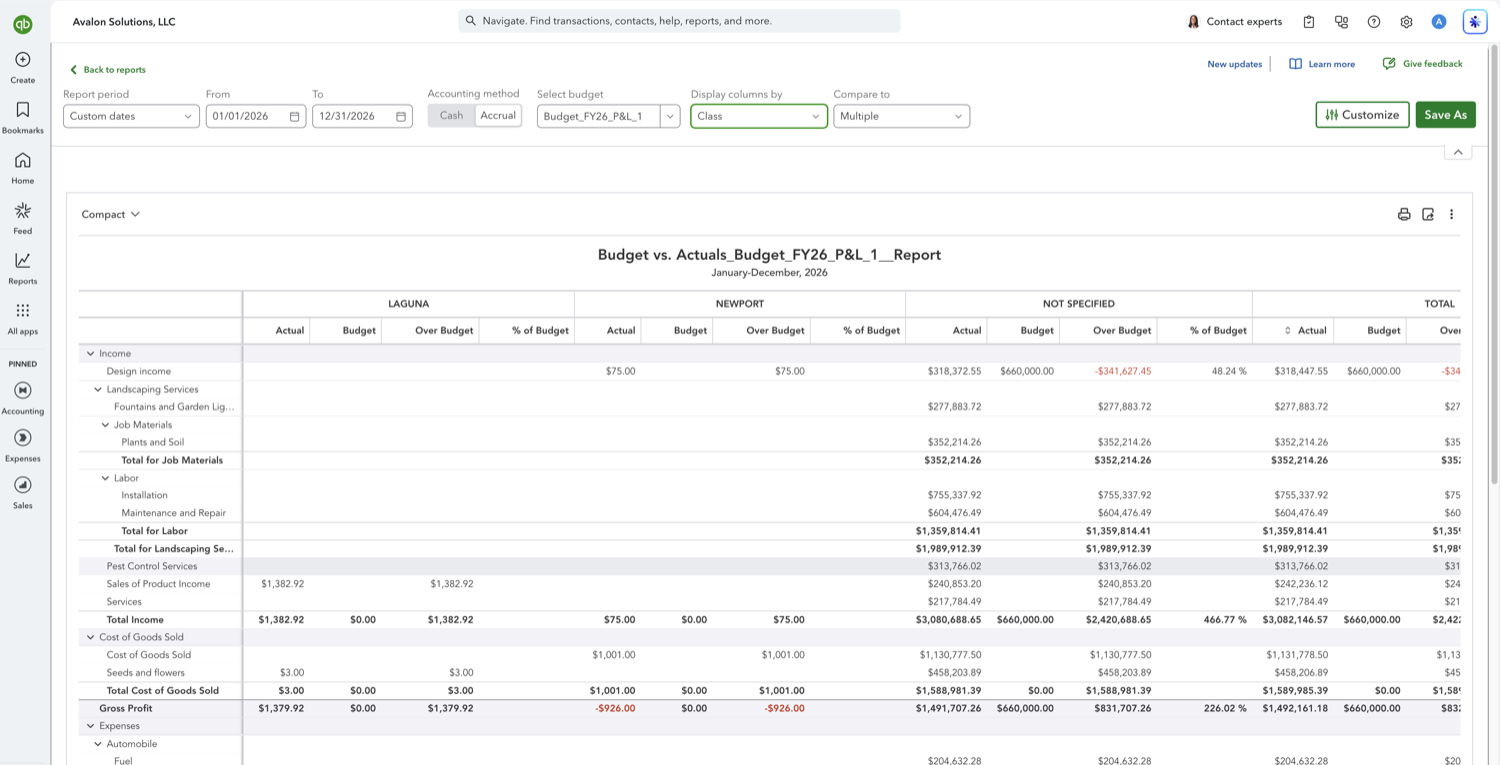Open the report more options kebab menu
1500x765 pixels.
pos(1452,214)
